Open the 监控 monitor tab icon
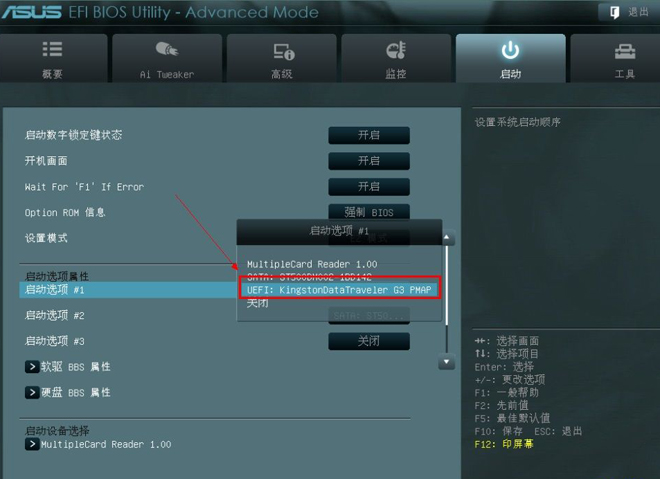Screen dimensions: 660x479 (396, 50)
